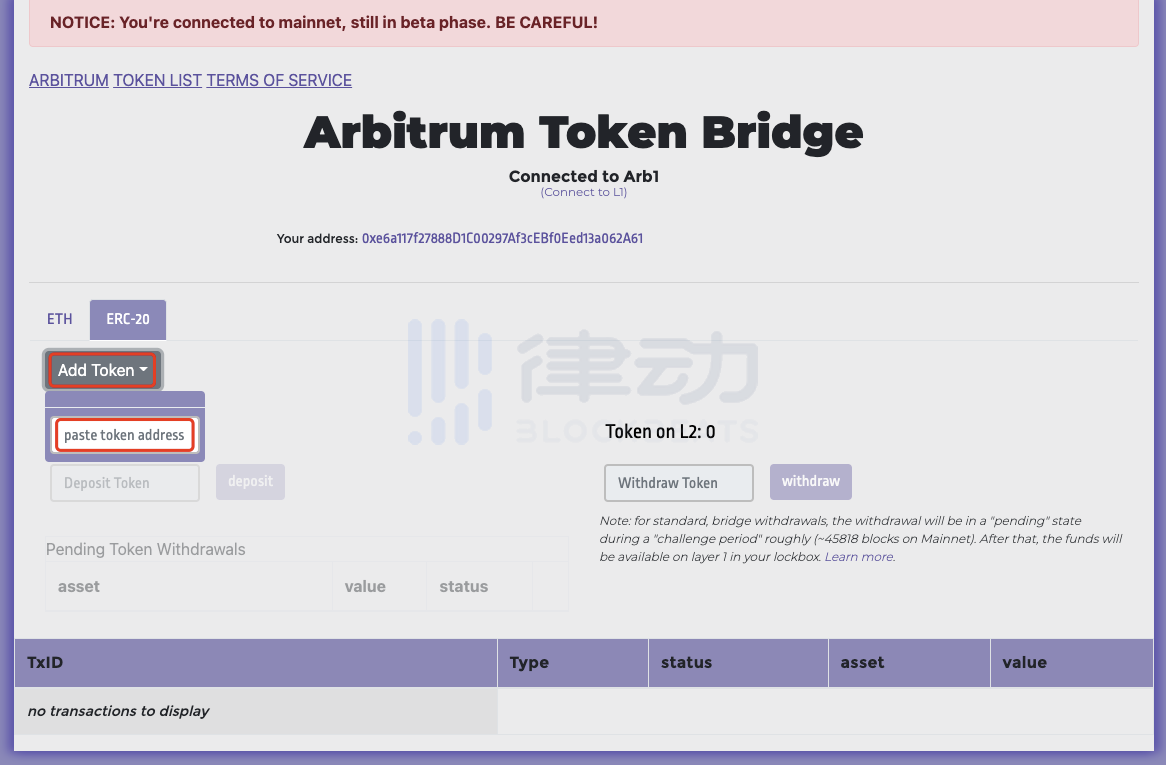Click your wallet address link
1166x765 pixels.
pyautogui.click(x=502, y=239)
